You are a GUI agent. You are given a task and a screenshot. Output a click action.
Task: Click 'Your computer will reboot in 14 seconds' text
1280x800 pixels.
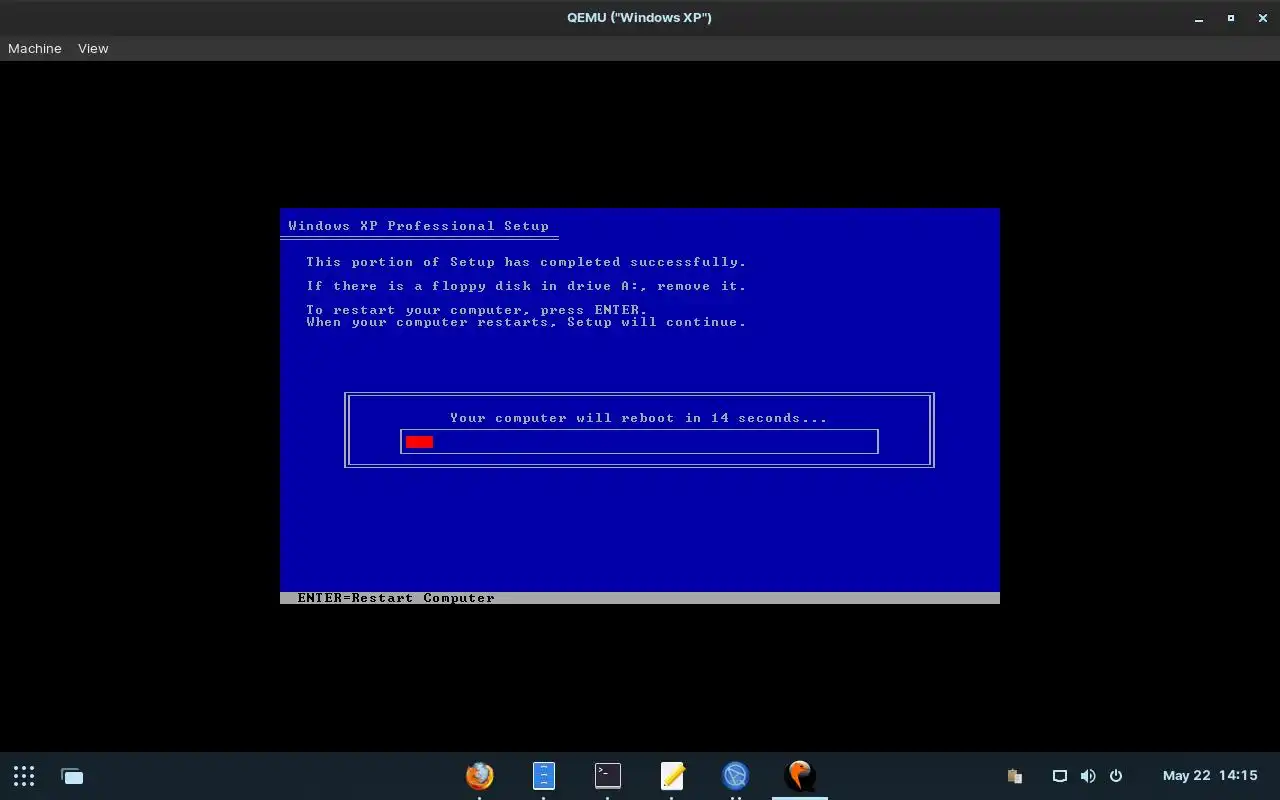click(x=639, y=418)
